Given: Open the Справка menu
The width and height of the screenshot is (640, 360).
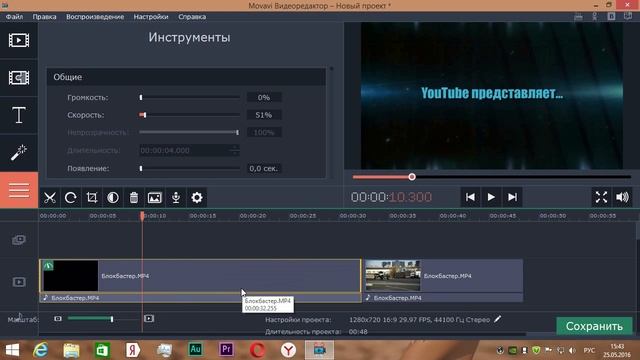Looking at the screenshot, I should 192,17.
